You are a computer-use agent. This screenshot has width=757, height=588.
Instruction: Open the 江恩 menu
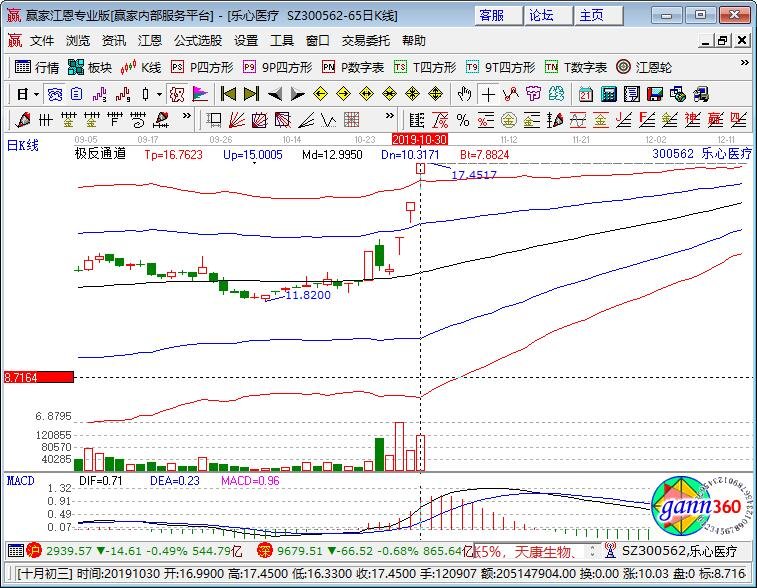coord(150,41)
